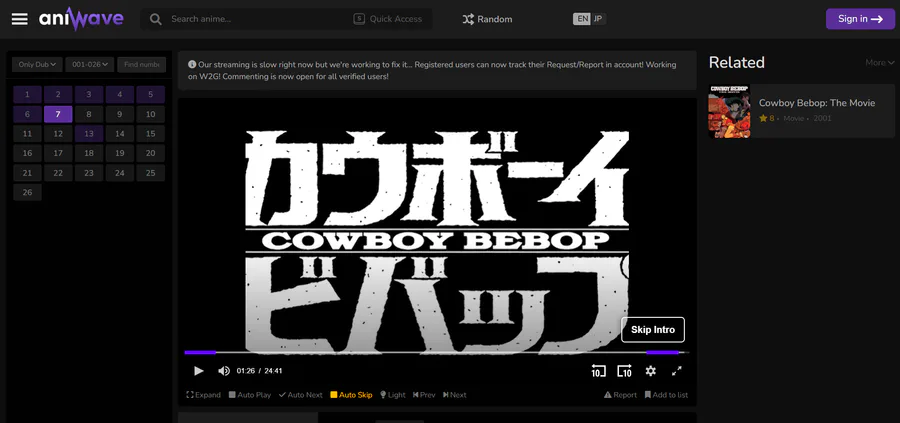The image size is (900, 423).
Task: Go to Prev episode
Action: click(x=424, y=395)
